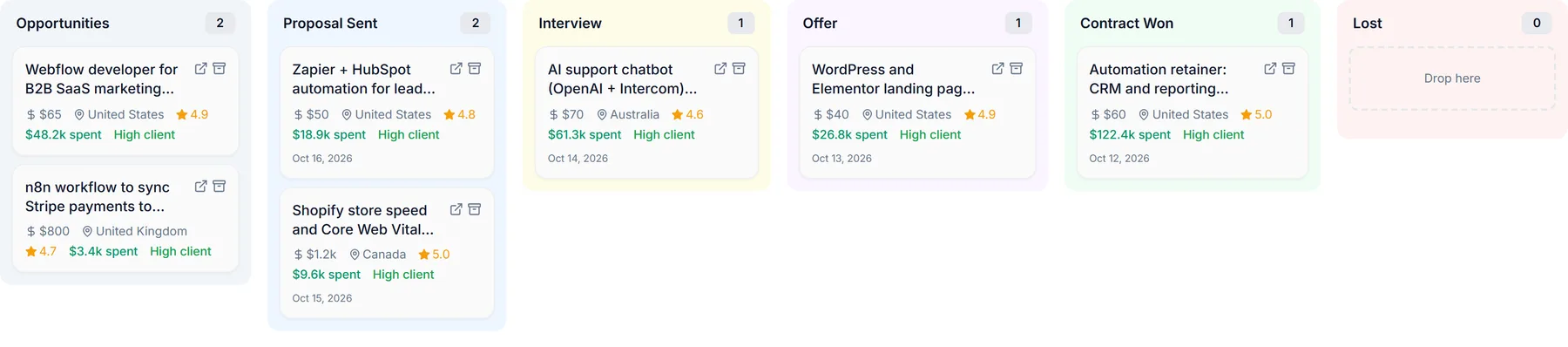Open external link for Shopify store speed card
Image resolution: width=1568 pixels, height=347 pixels.
point(456,209)
